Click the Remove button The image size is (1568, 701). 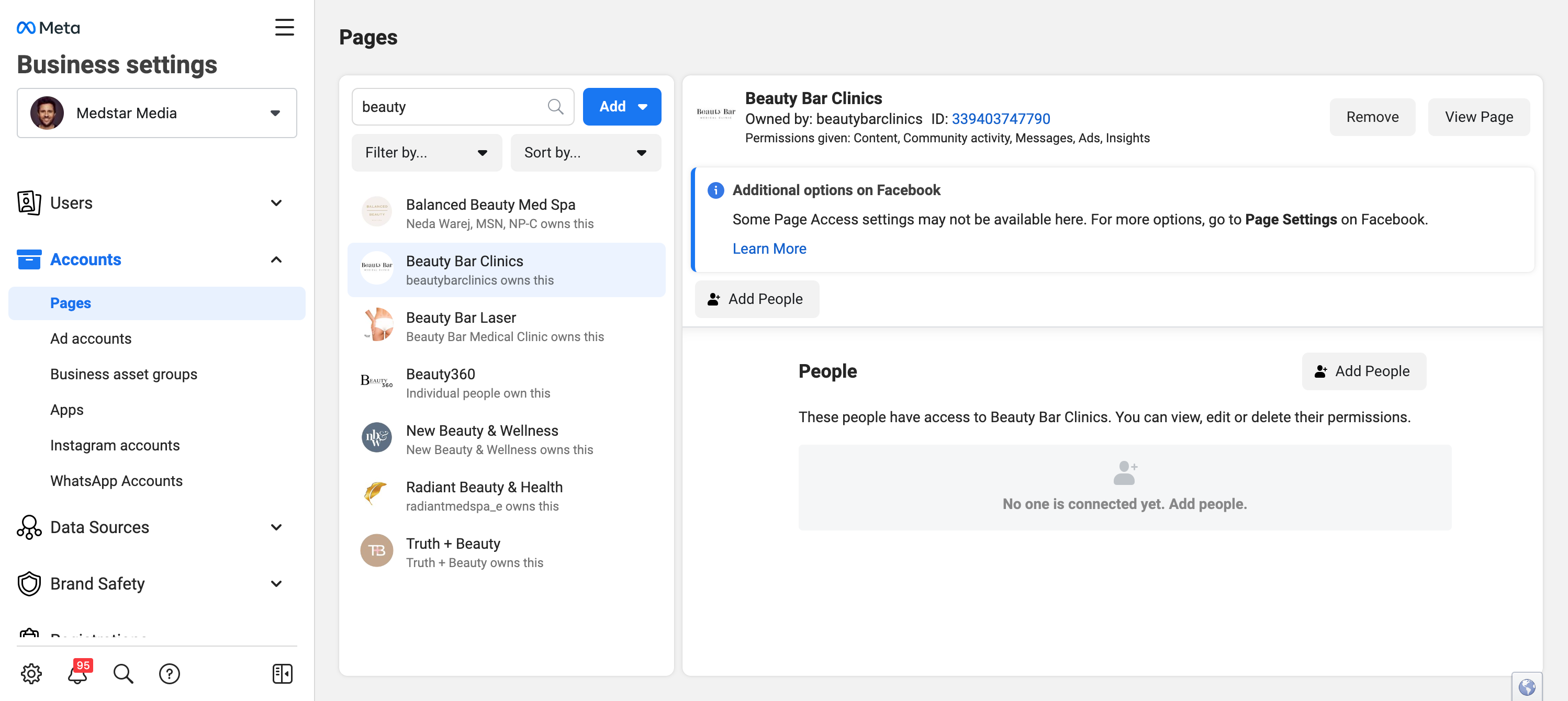tap(1372, 117)
